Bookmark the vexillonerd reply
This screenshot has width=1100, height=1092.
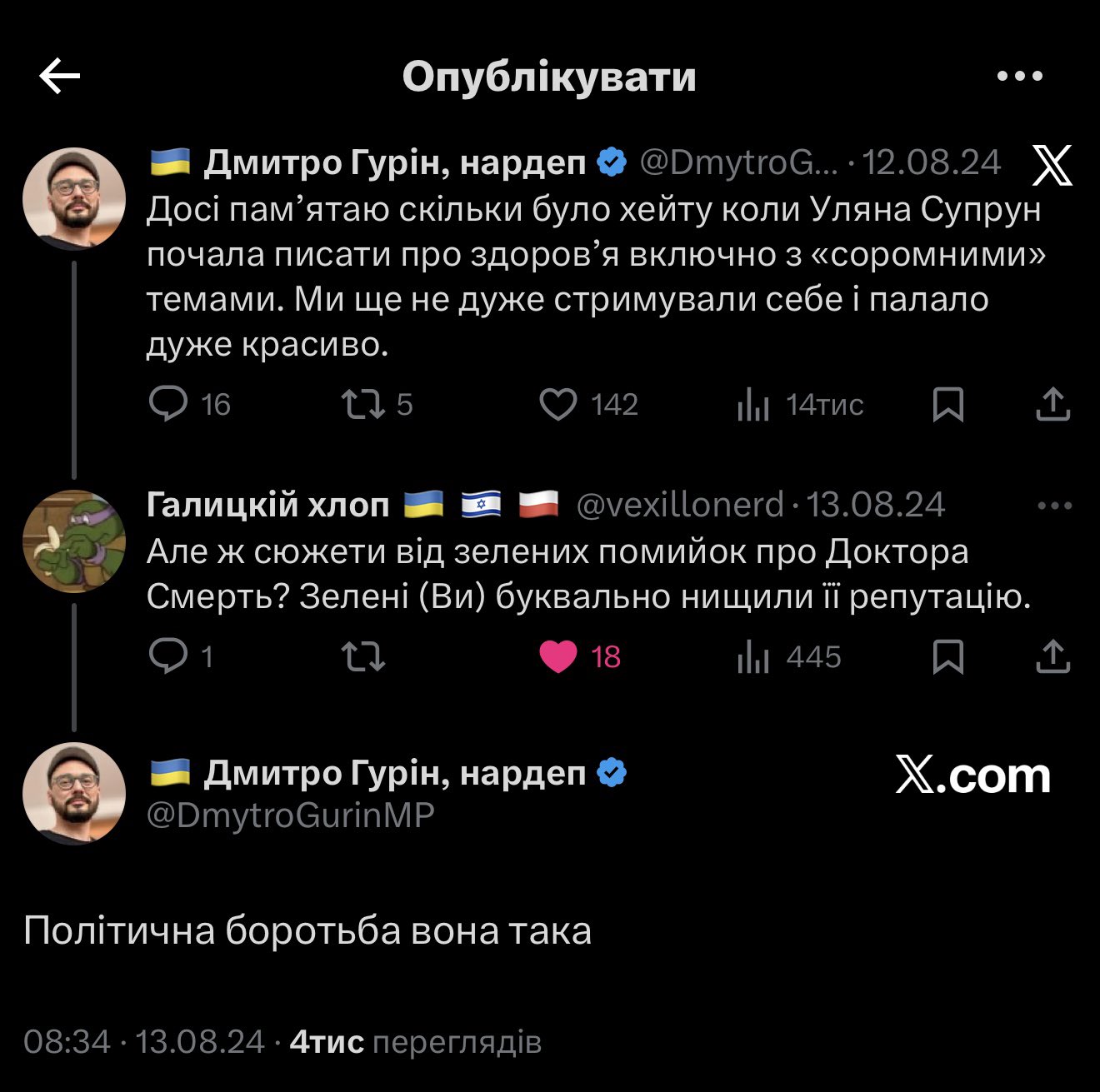948,656
